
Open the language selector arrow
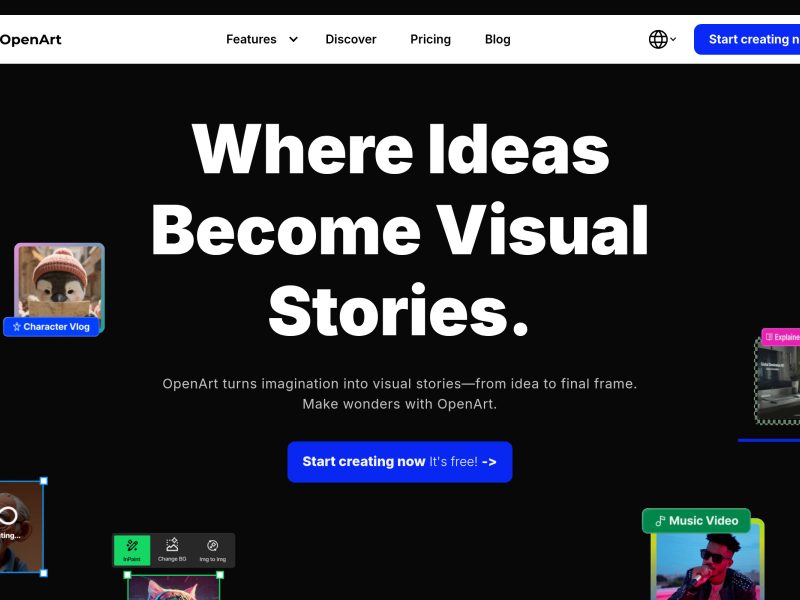pos(674,39)
